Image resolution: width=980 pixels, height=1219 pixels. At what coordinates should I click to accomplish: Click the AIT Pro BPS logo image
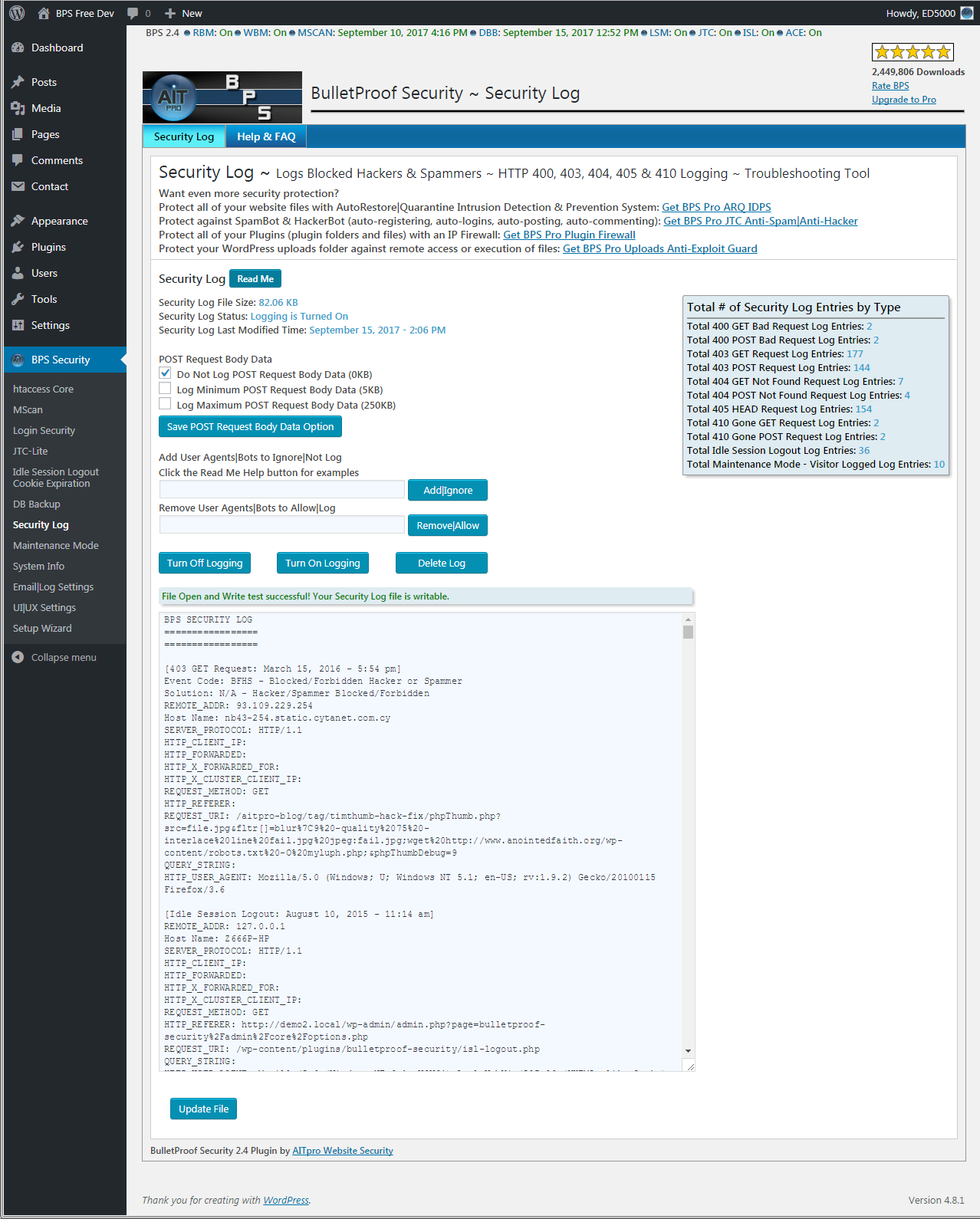pyautogui.click(x=222, y=97)
